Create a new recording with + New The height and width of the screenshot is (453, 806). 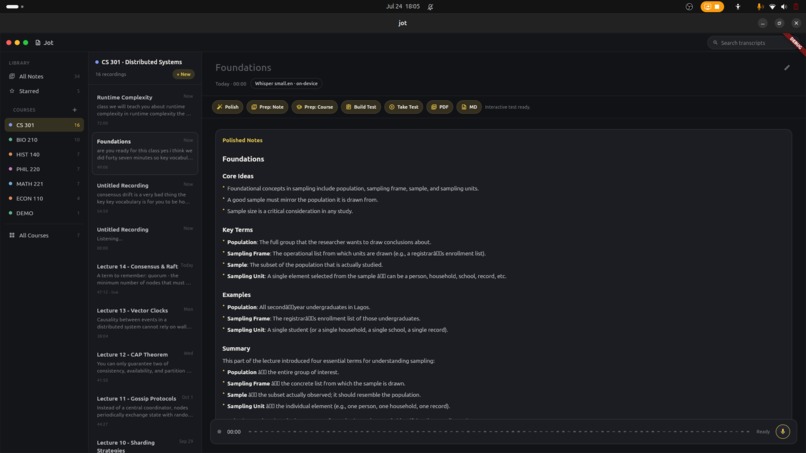(x=184, y=74)
